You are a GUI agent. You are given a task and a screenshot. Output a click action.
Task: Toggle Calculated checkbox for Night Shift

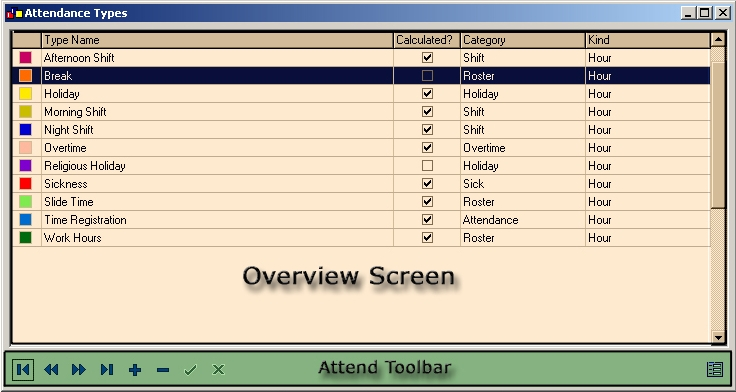[x=427, y=130]
